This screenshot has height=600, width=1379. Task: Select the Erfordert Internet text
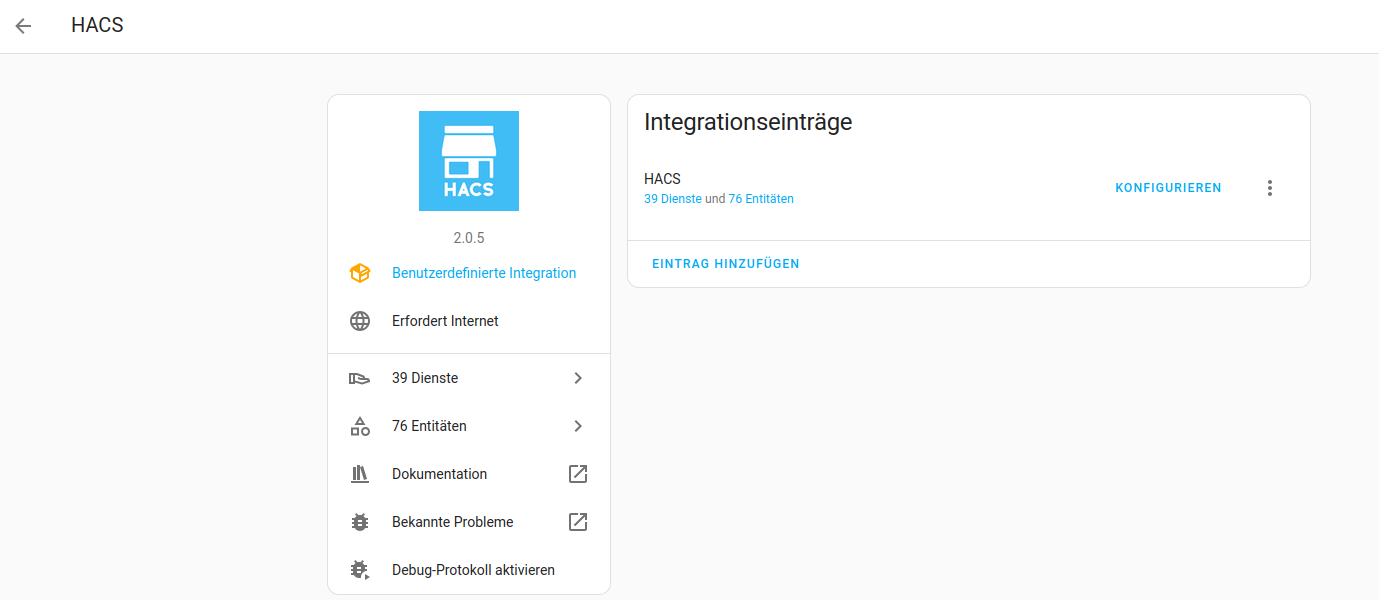(x=445, y=321)
